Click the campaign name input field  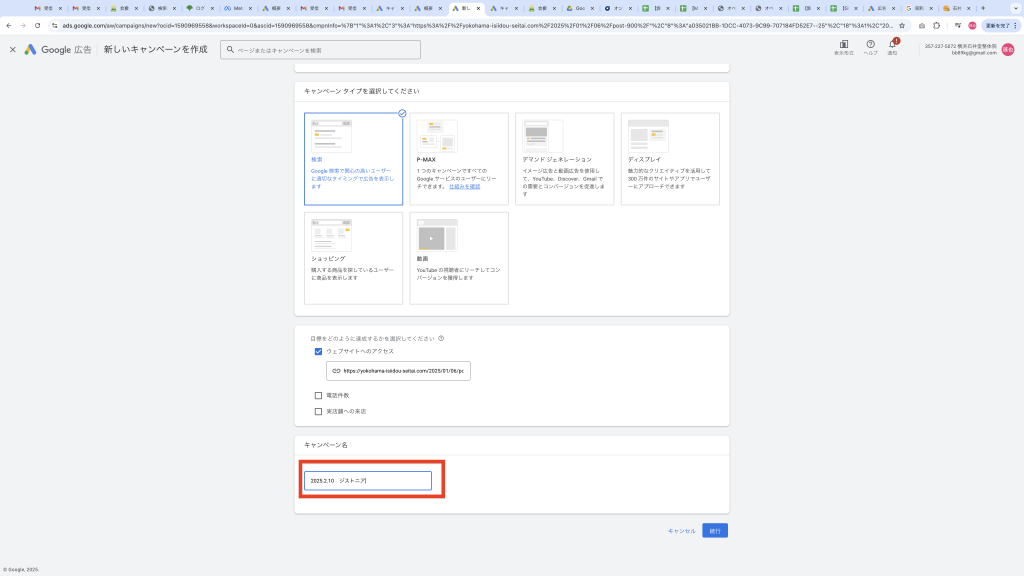pyautogui.click(x=368, y=481)
